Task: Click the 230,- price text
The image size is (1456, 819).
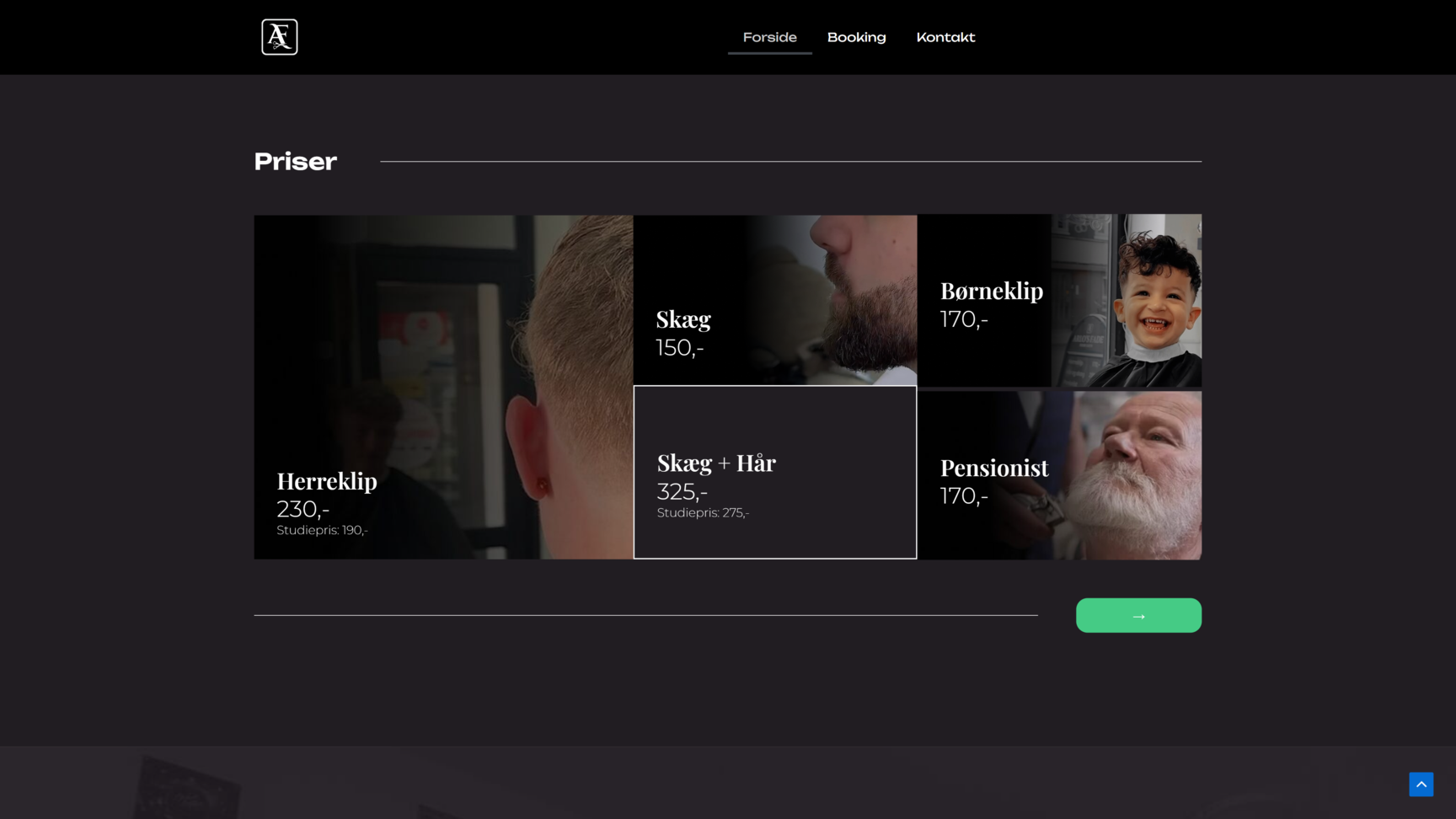Action: coord(303,509)
